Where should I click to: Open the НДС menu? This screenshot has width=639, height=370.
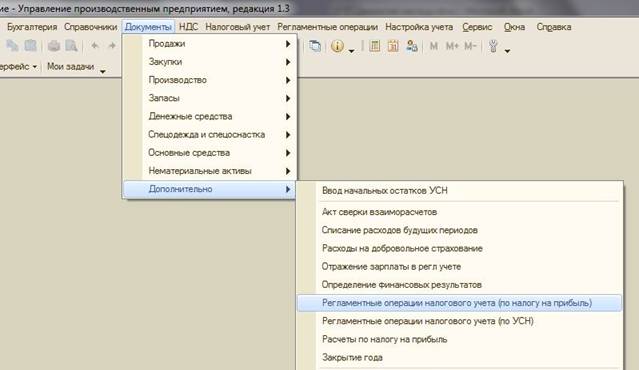[188, 27]
